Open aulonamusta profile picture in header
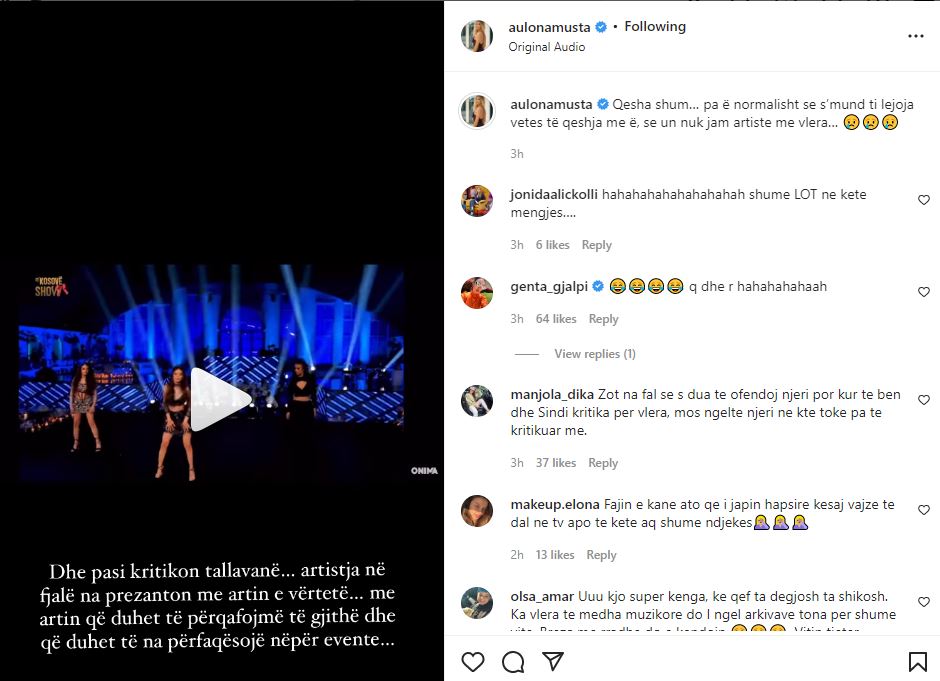This screenshot has width=940, height=681. (477, 36)
